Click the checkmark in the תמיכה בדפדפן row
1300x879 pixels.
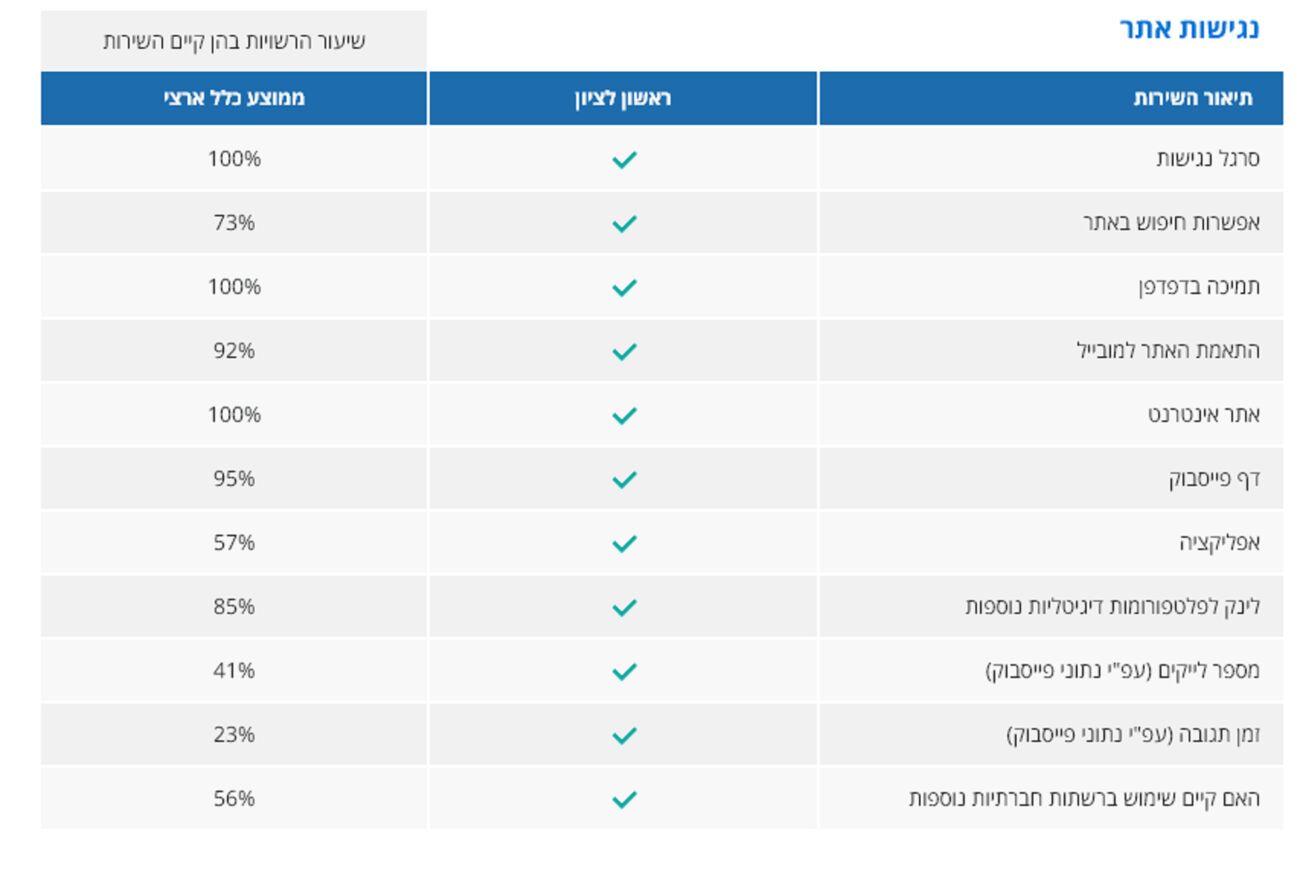coord(624,287)
